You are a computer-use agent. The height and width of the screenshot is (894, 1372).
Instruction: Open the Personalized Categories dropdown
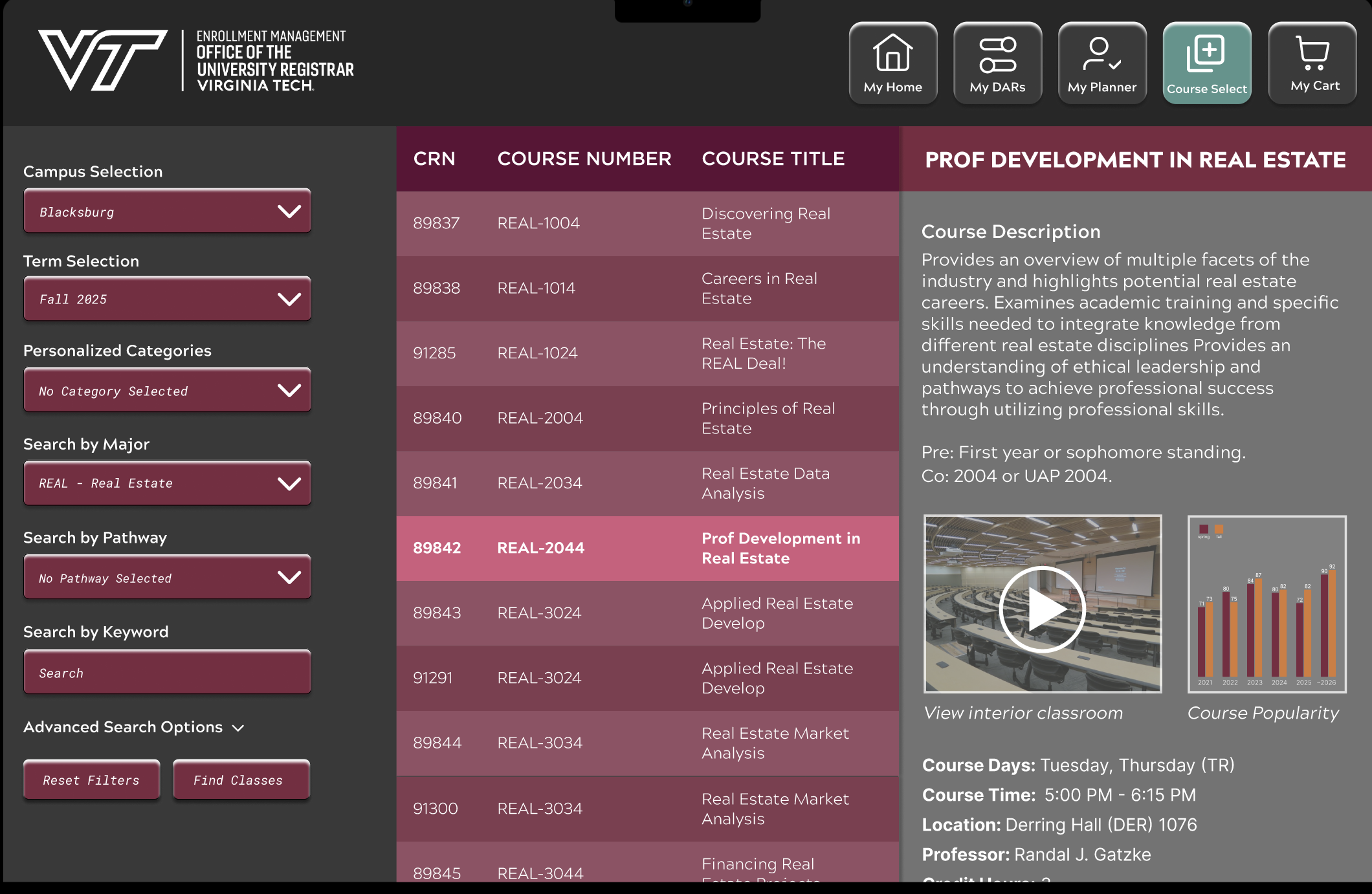[x=167, y=391]
